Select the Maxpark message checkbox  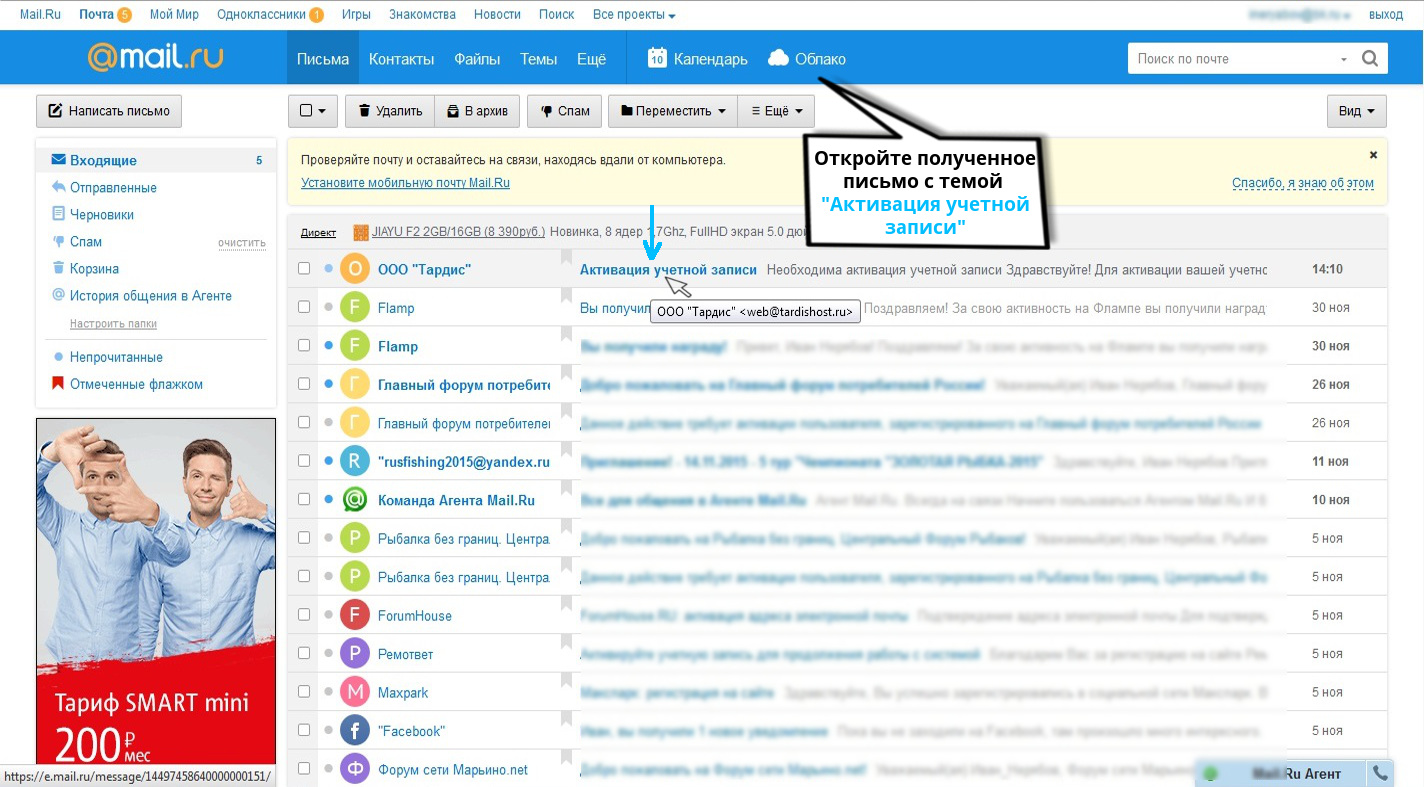pyautogui.click(x=304, y=692)
